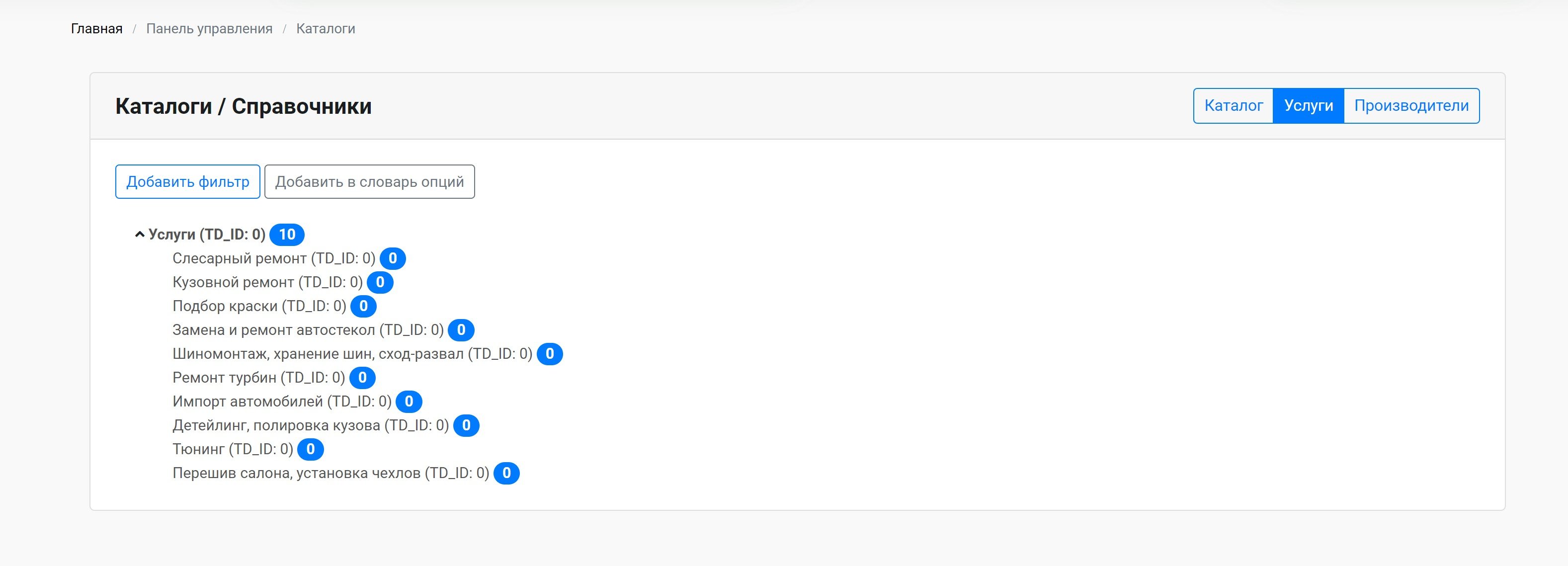Open Панель управления breadcrumb

point(209,29)
